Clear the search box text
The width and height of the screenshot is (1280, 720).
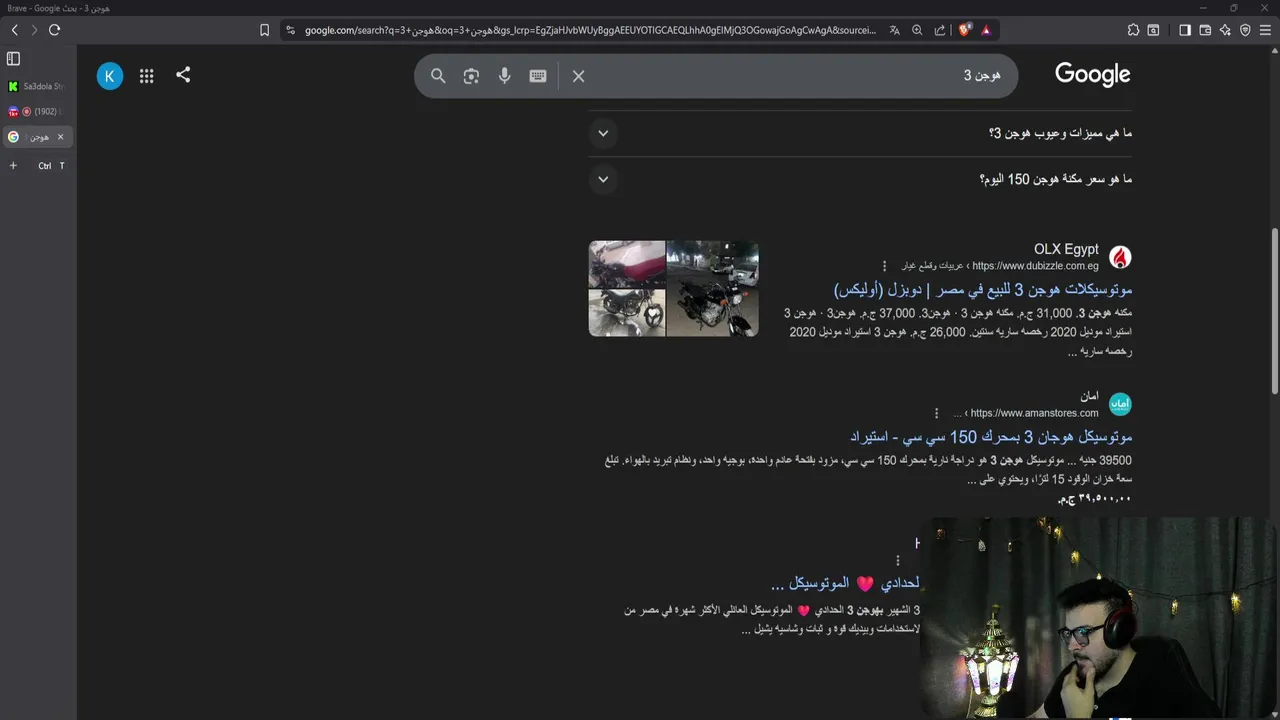tap(578, 76)
